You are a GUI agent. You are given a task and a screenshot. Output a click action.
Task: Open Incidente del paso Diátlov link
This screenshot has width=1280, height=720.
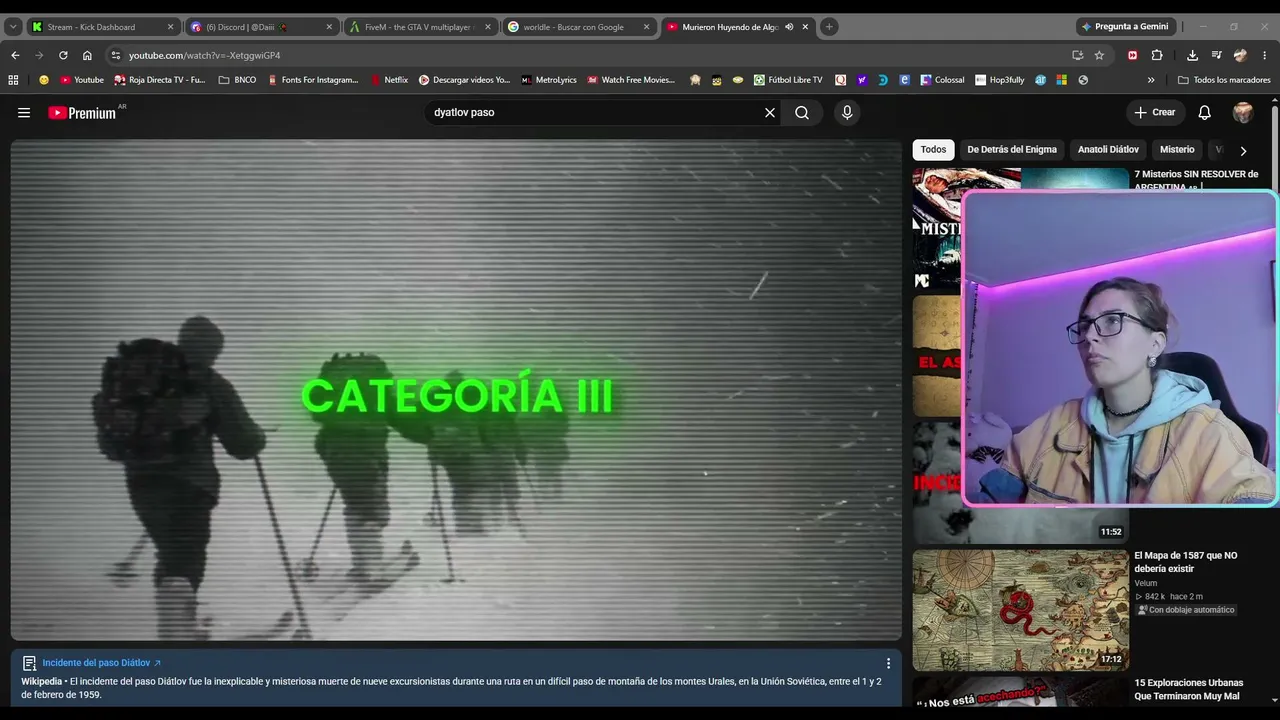pyautogui.click(x=101, y=663)
